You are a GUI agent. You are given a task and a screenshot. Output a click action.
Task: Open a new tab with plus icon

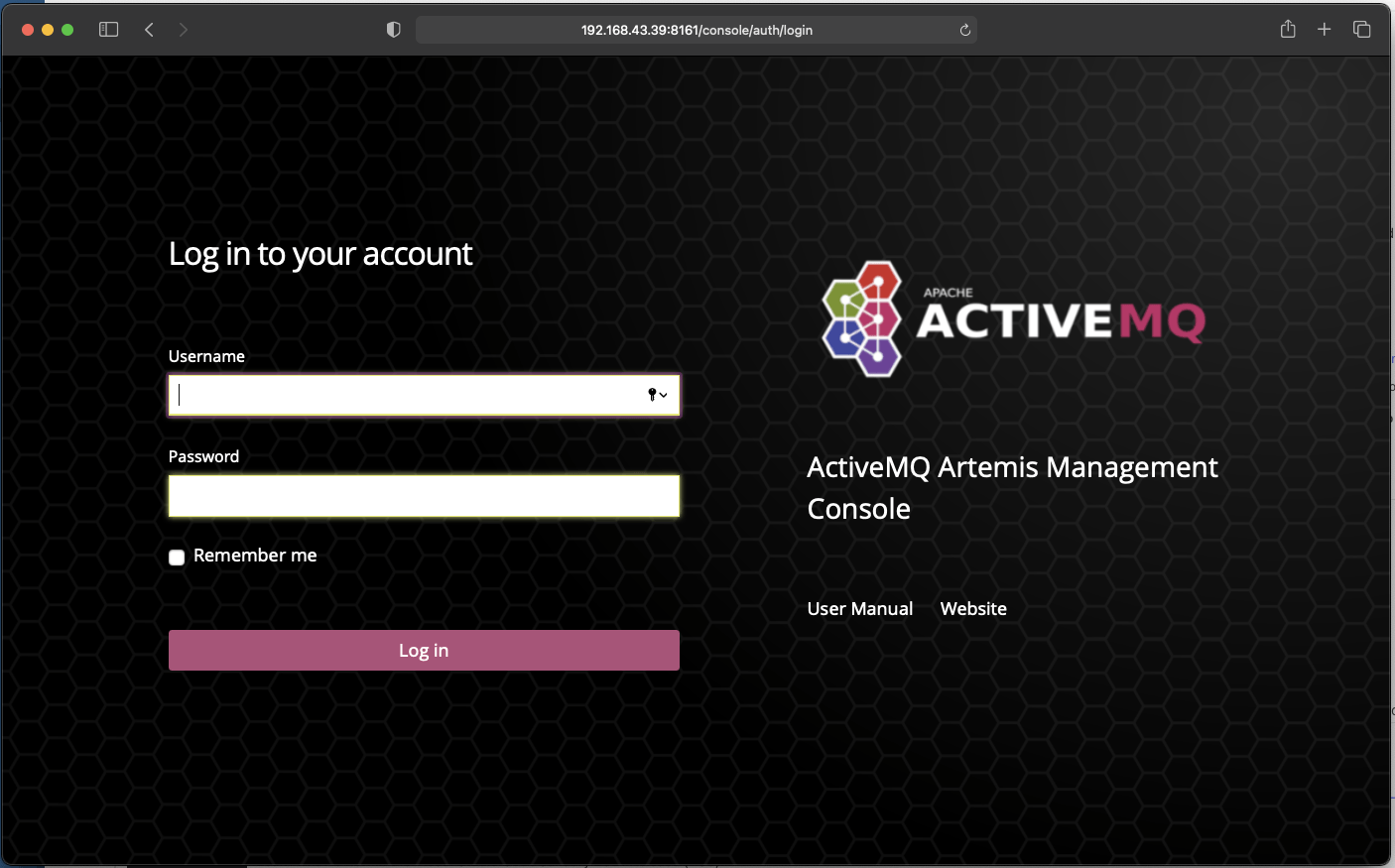1325,30
